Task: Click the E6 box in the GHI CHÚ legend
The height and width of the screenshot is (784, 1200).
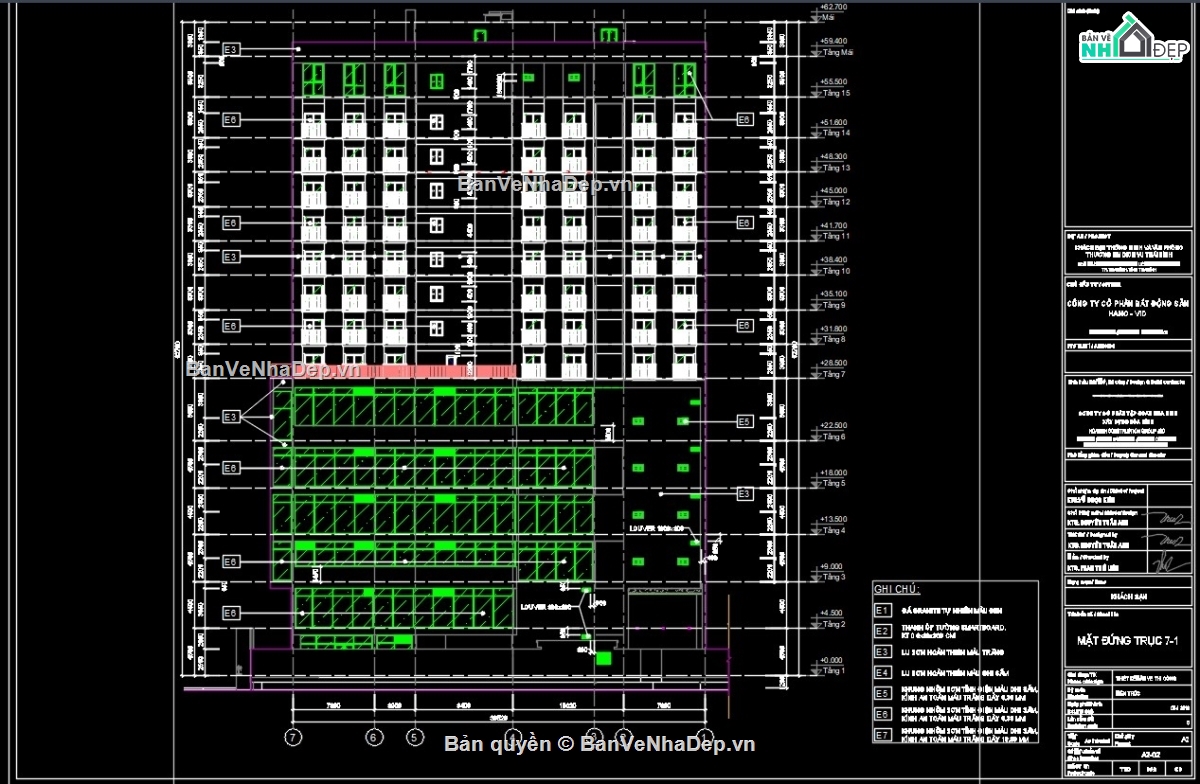Action: (882, 715)
